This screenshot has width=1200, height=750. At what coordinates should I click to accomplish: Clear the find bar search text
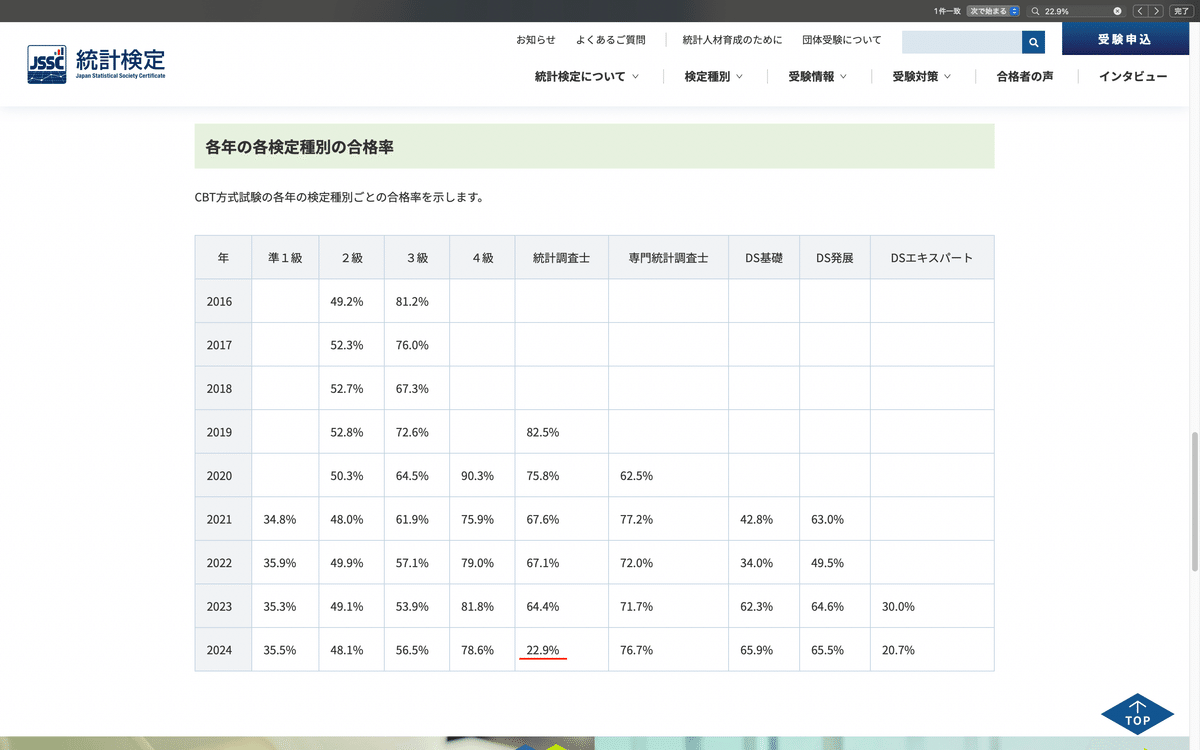click(x=1117, y=11)
